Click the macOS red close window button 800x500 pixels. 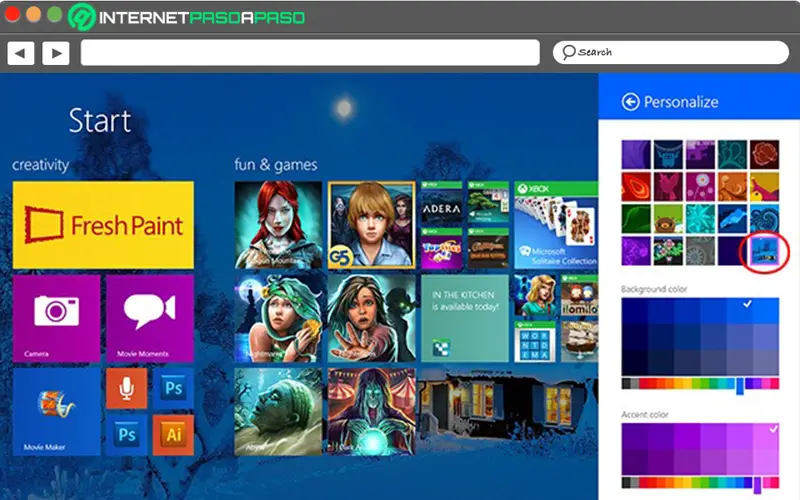click(12, 14)
